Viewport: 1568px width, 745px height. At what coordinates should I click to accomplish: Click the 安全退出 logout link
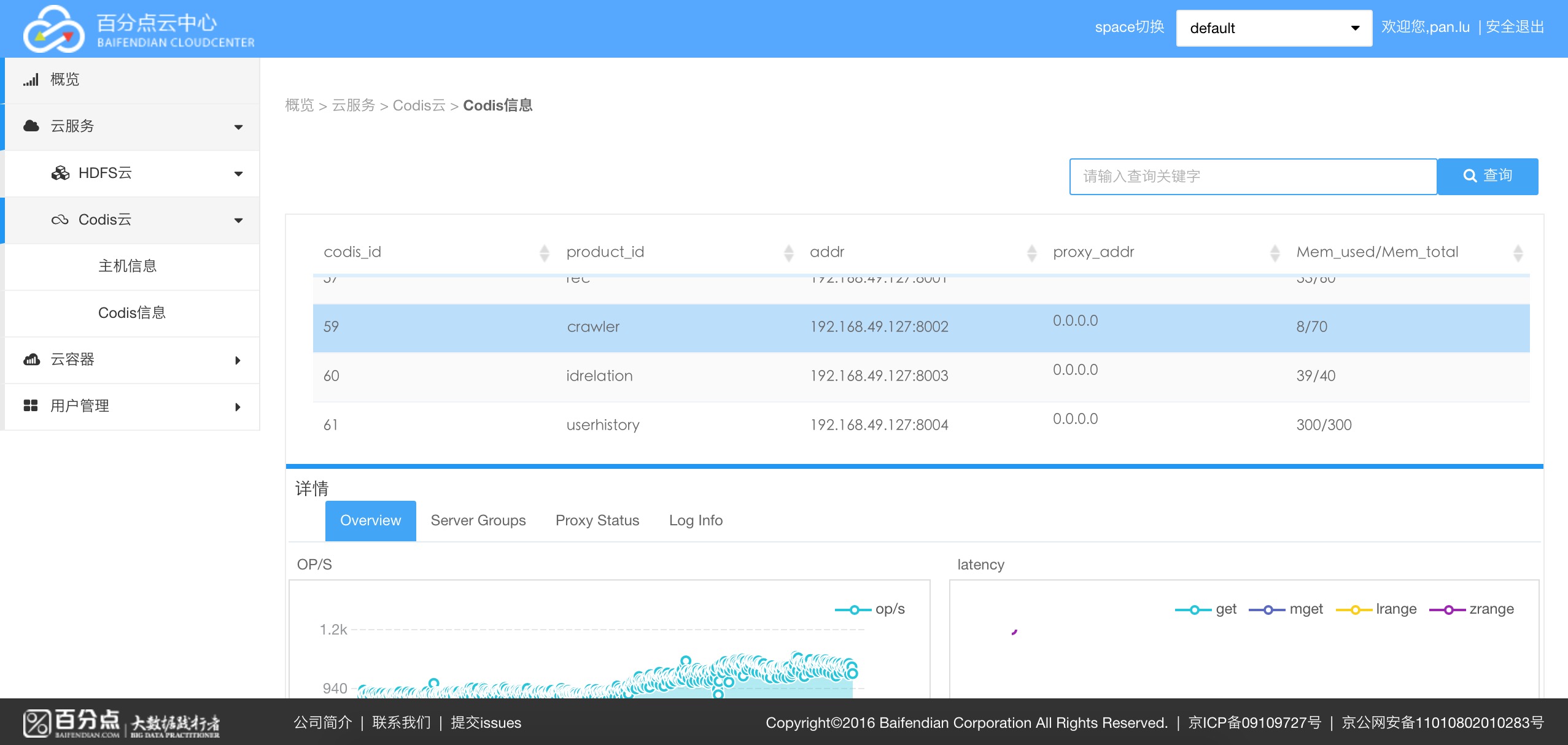tap(1515, 27)
